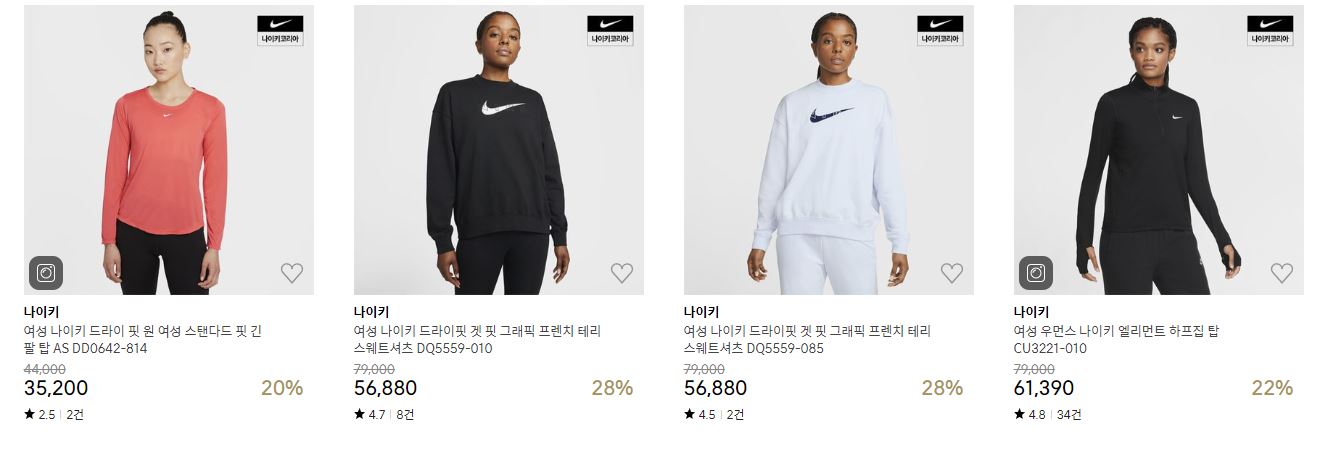Screen dimensions: 1317x451
Task: Click Nike Korea badge on white sweatshirt image
Action: (940, 31)
